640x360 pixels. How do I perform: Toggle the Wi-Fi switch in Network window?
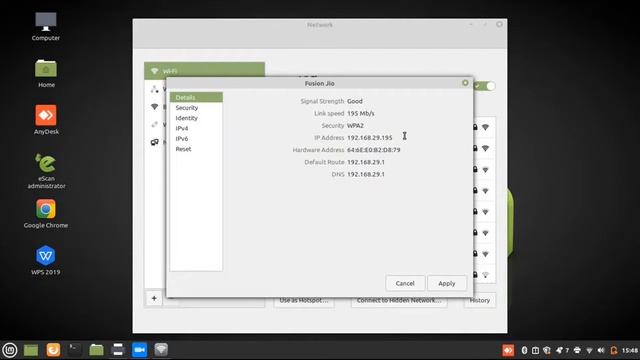pos(485,86)
